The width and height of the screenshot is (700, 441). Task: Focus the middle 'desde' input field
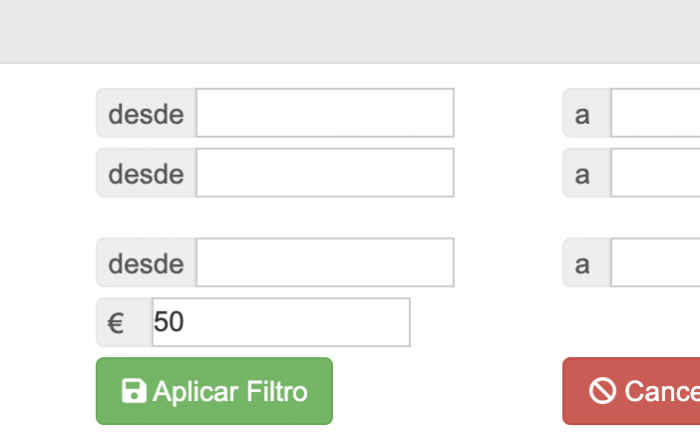click(325, 173)
